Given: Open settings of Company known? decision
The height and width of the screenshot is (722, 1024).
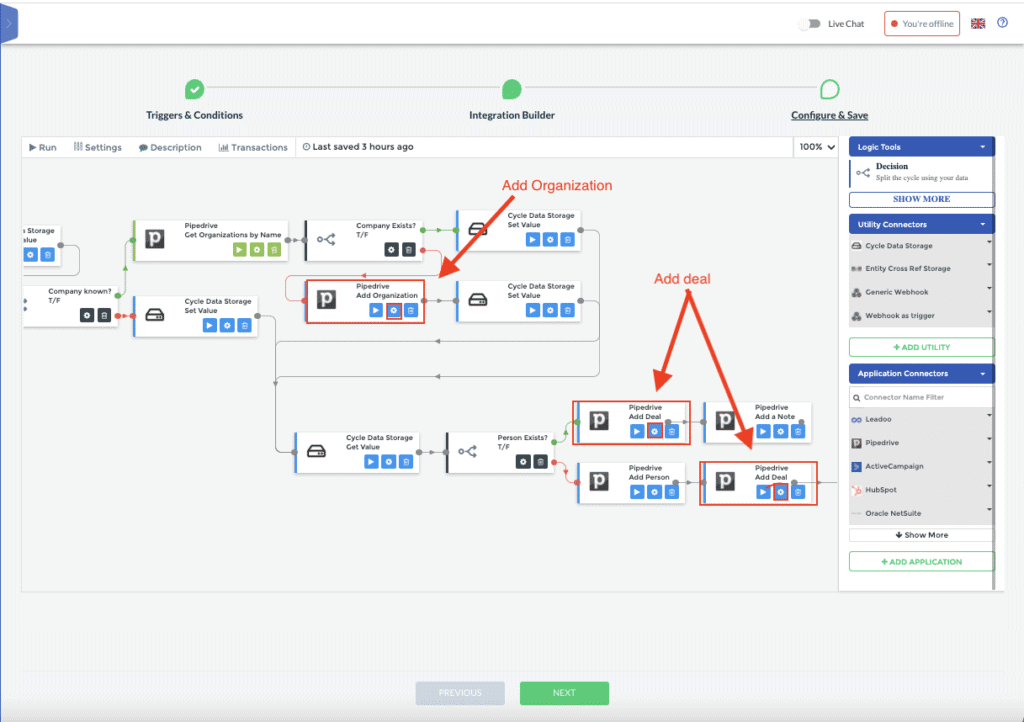Looking at the screenshot, I should click(87, 315).
